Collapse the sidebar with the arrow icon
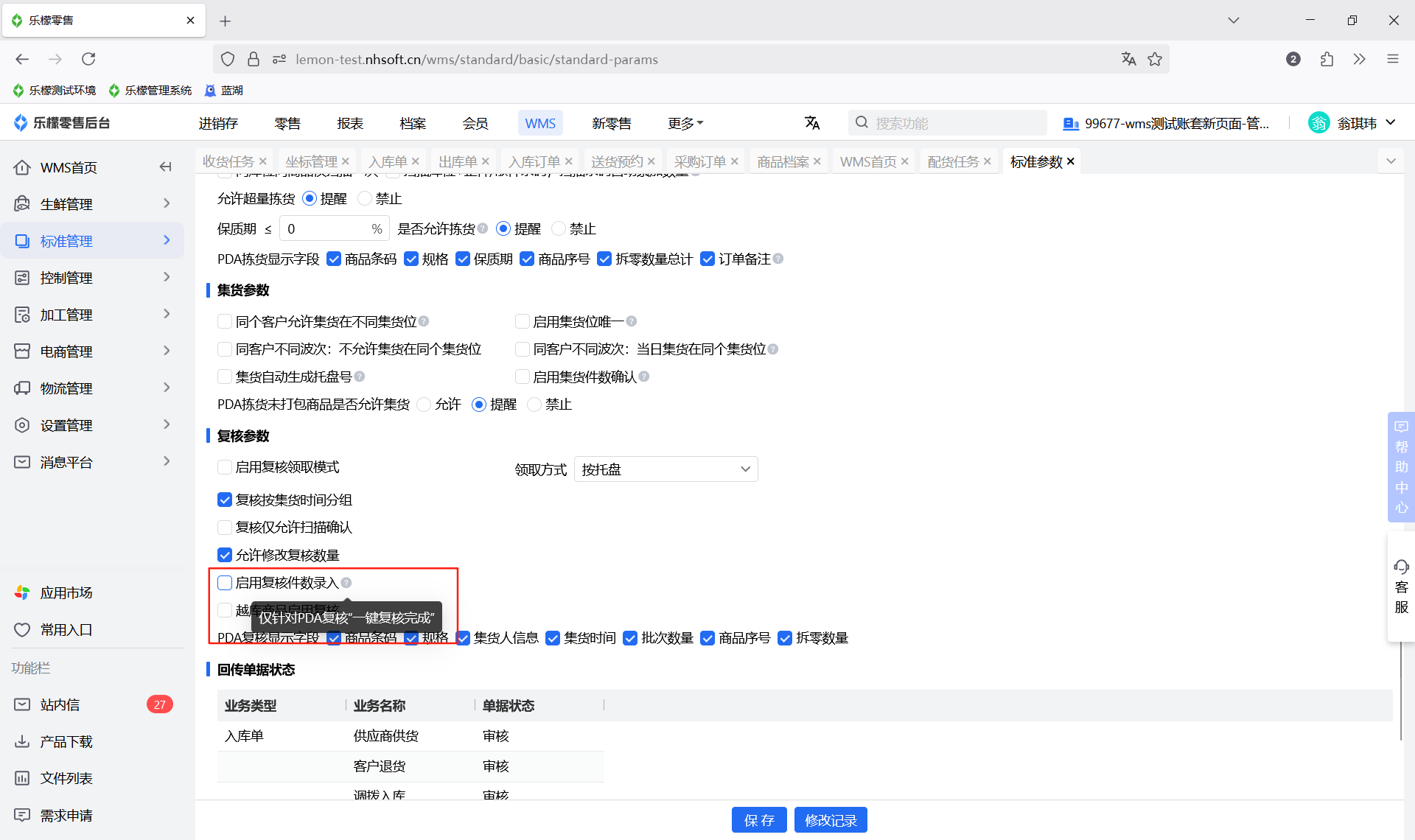Screen dimensions: 1415x840 tap(166, 167)
